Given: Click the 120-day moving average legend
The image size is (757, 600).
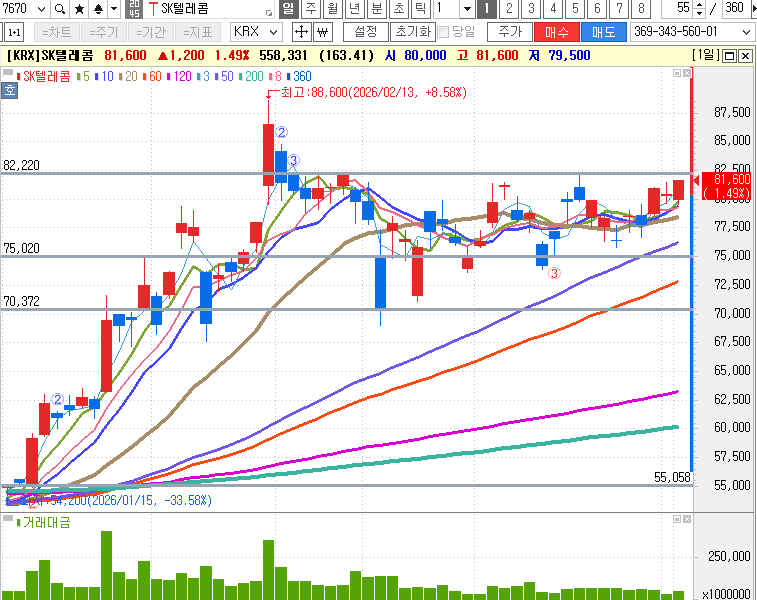Looking at the screenshot, I should tap(179, 76).
